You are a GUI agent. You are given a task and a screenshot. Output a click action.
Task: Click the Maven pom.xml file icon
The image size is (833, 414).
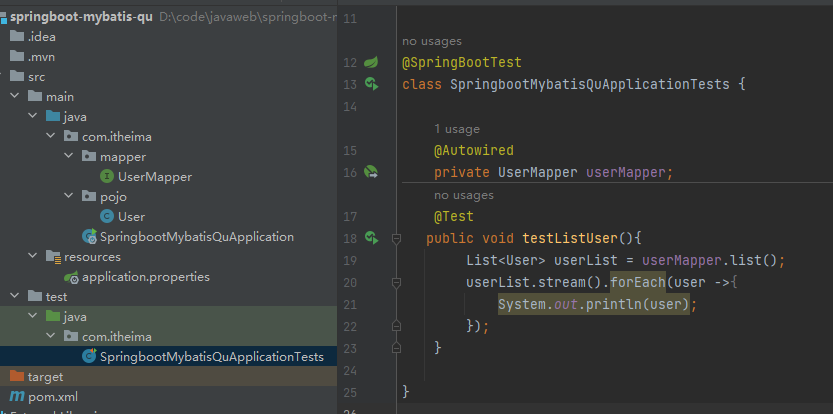[x=17, y=396]
